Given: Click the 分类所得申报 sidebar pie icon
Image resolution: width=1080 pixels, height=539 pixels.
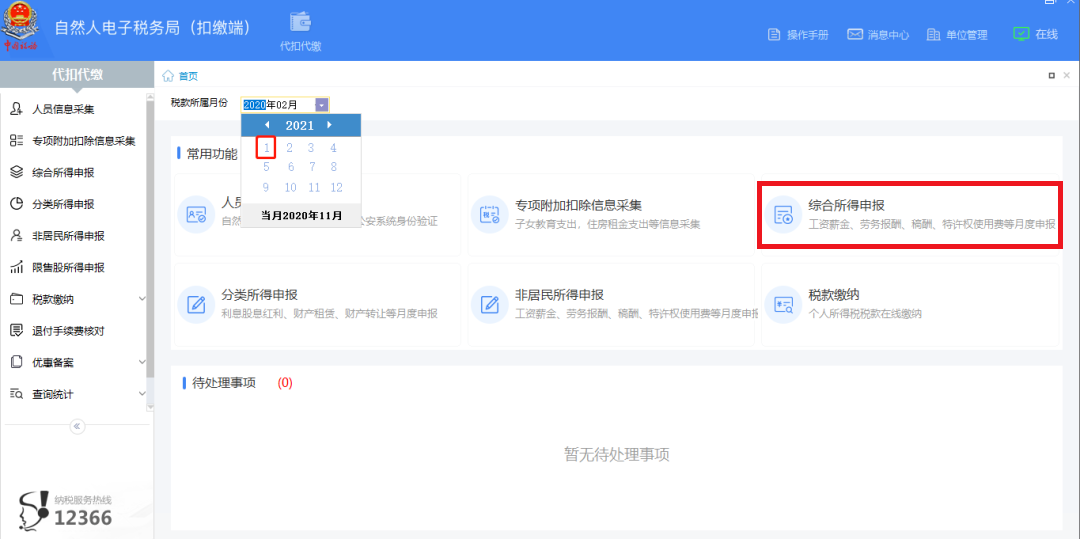Looking at the screenshot, I should (x=17, y=204).
